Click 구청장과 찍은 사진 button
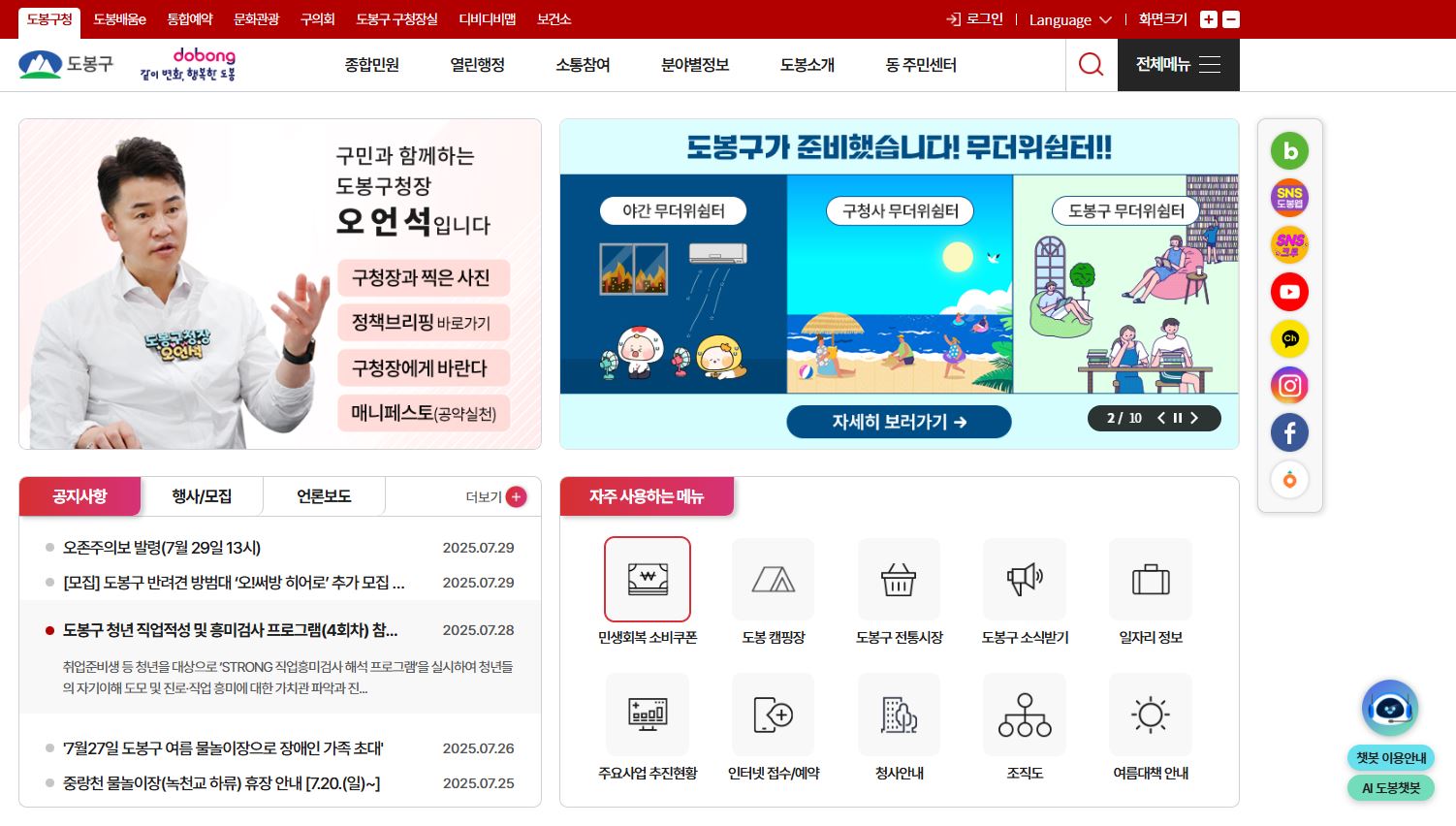 click(424, 278)
